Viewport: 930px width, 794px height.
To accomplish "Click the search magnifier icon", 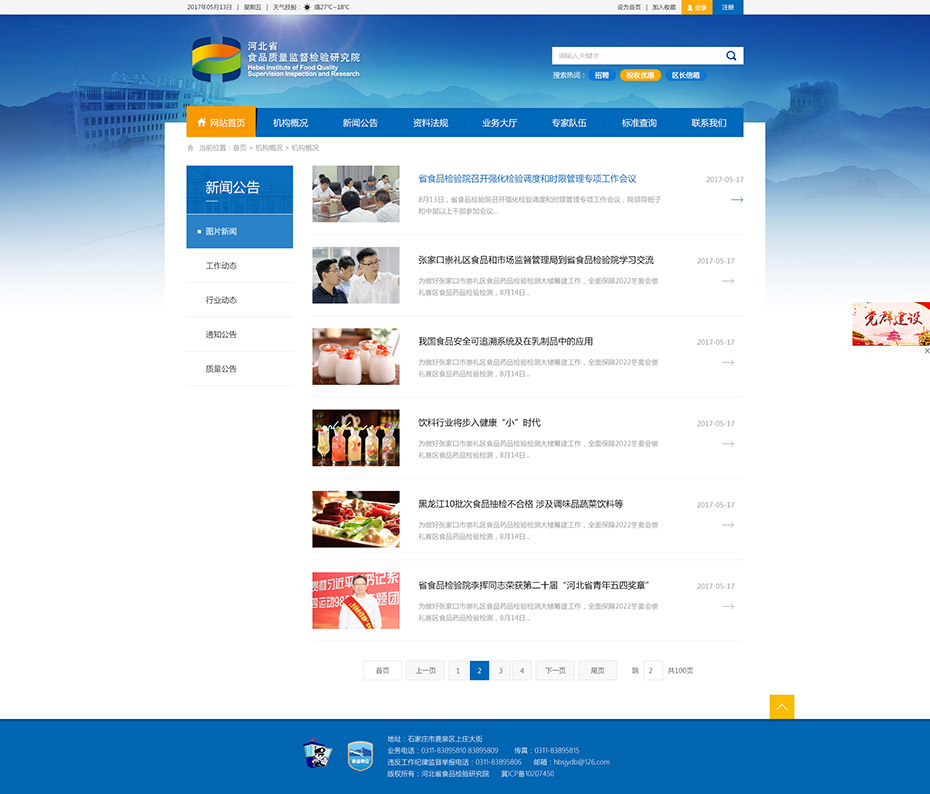I will pos(731,56).
